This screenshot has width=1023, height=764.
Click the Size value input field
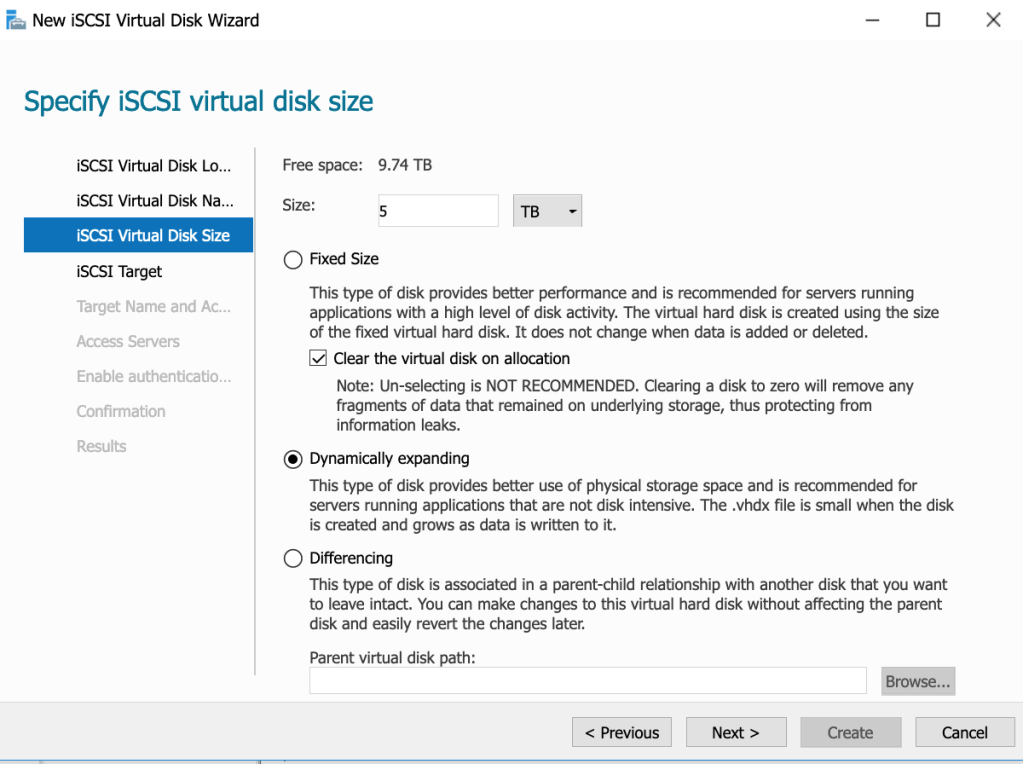pyautogui.click(x=437, y=211)
